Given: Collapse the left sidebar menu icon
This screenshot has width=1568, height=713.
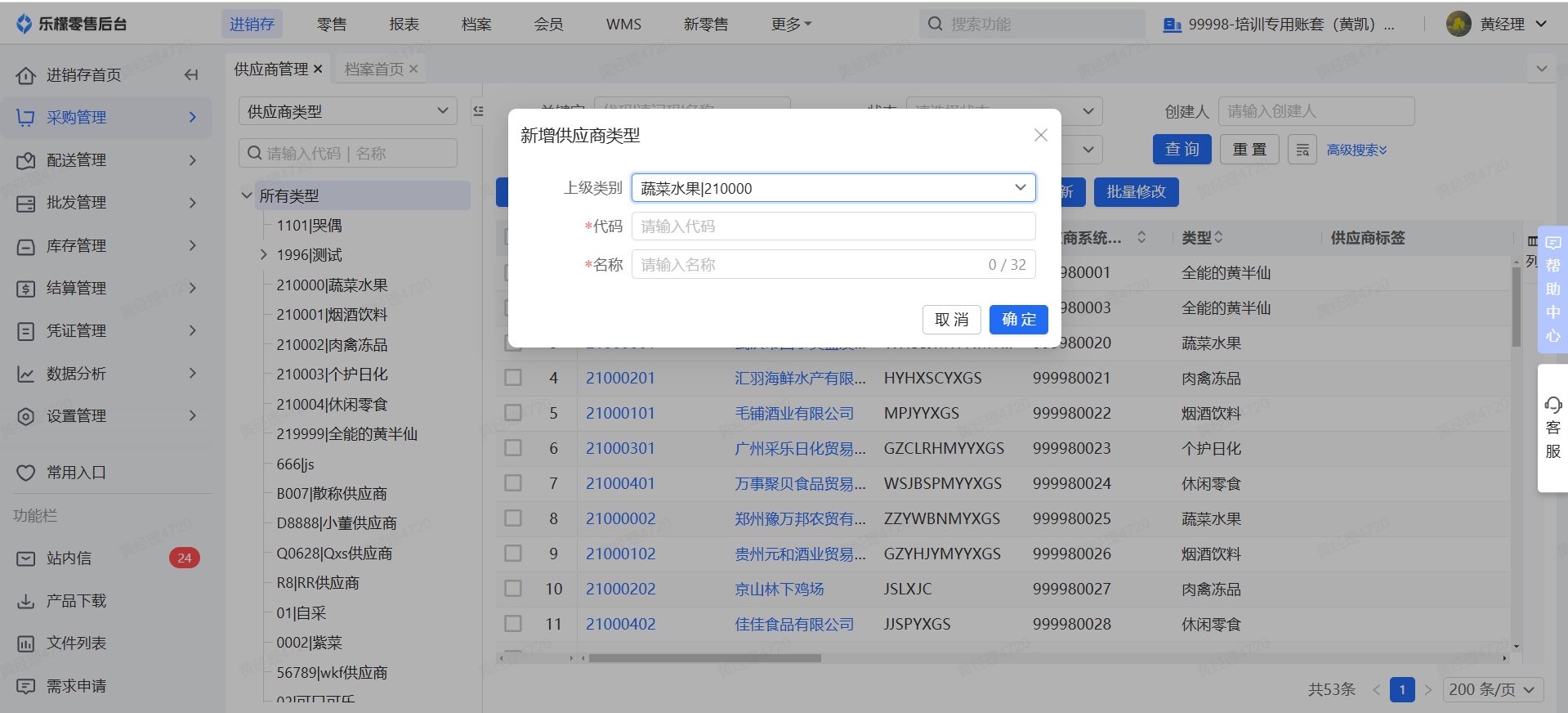Looking at the screenshot, I should [191, 75].
